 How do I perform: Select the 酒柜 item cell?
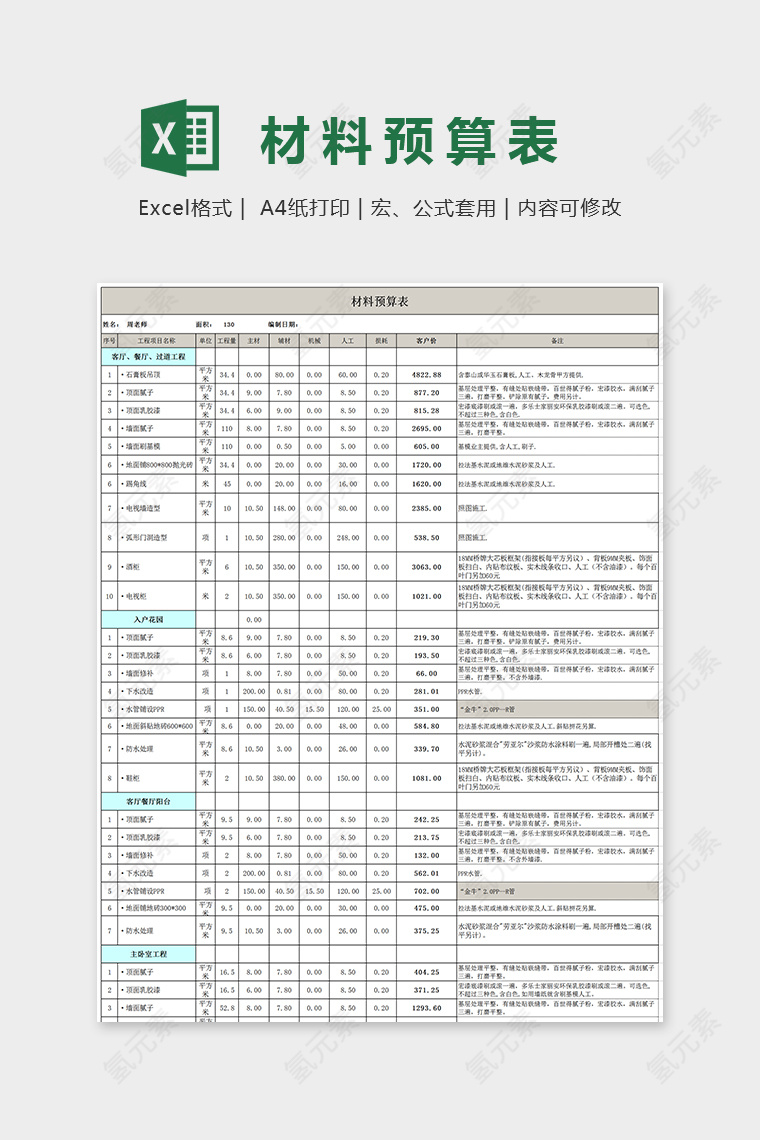(x=156, y=567)
